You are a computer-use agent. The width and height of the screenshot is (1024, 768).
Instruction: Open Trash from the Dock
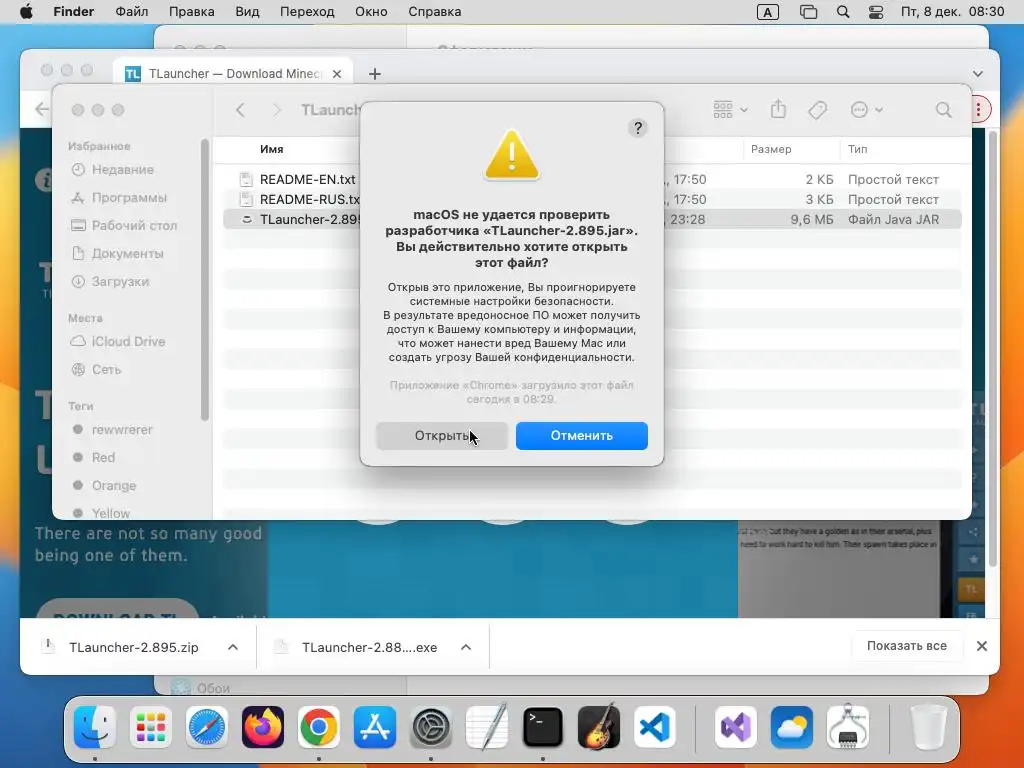pyautogui.click(x=928, y=726)
